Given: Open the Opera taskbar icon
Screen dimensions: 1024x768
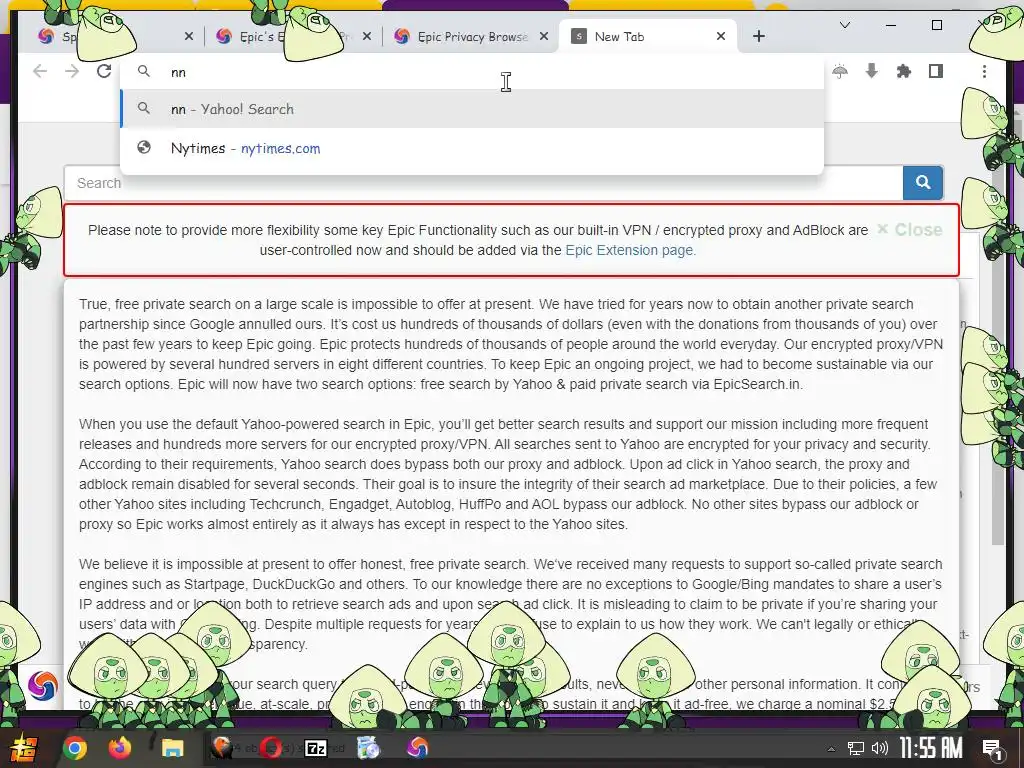Looking at the screenshot, I should (270, 748).
